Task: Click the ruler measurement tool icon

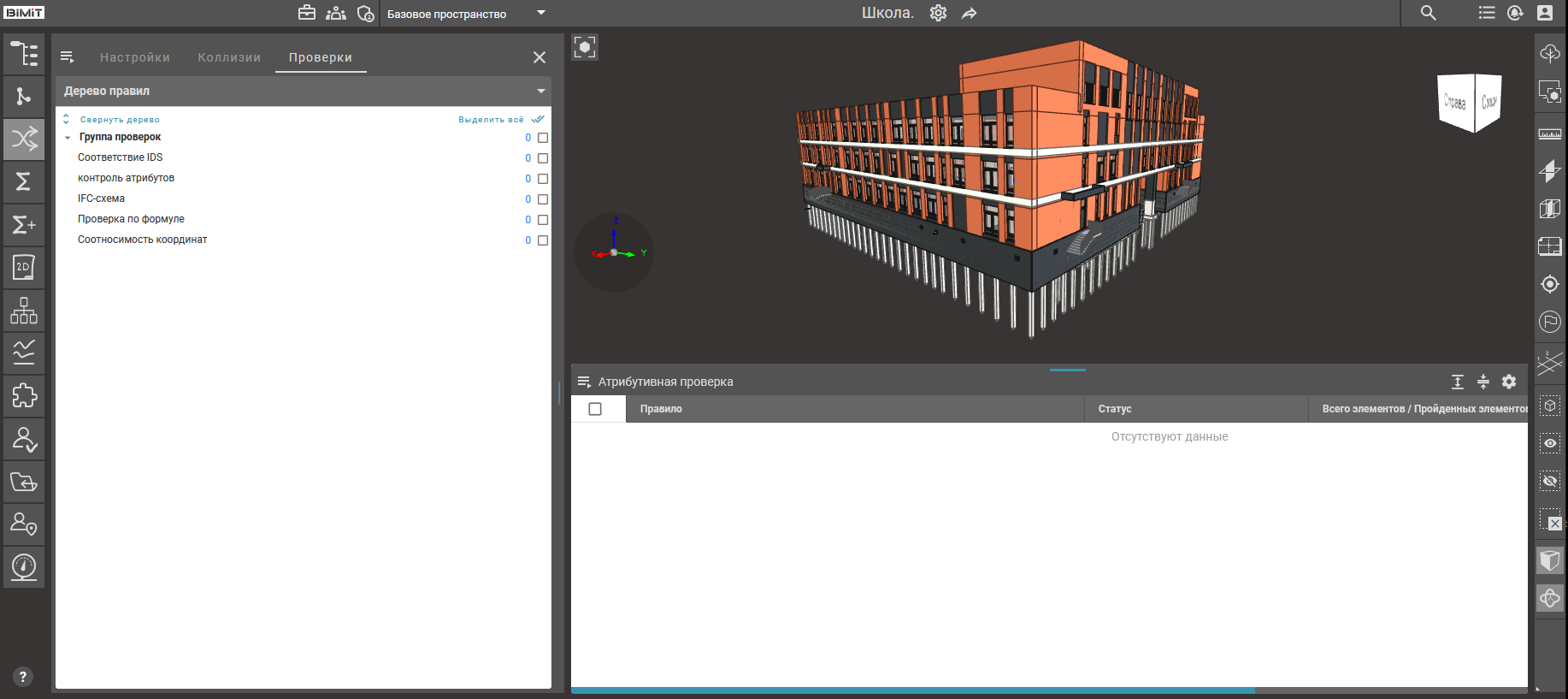Action: coord(1549,134)
